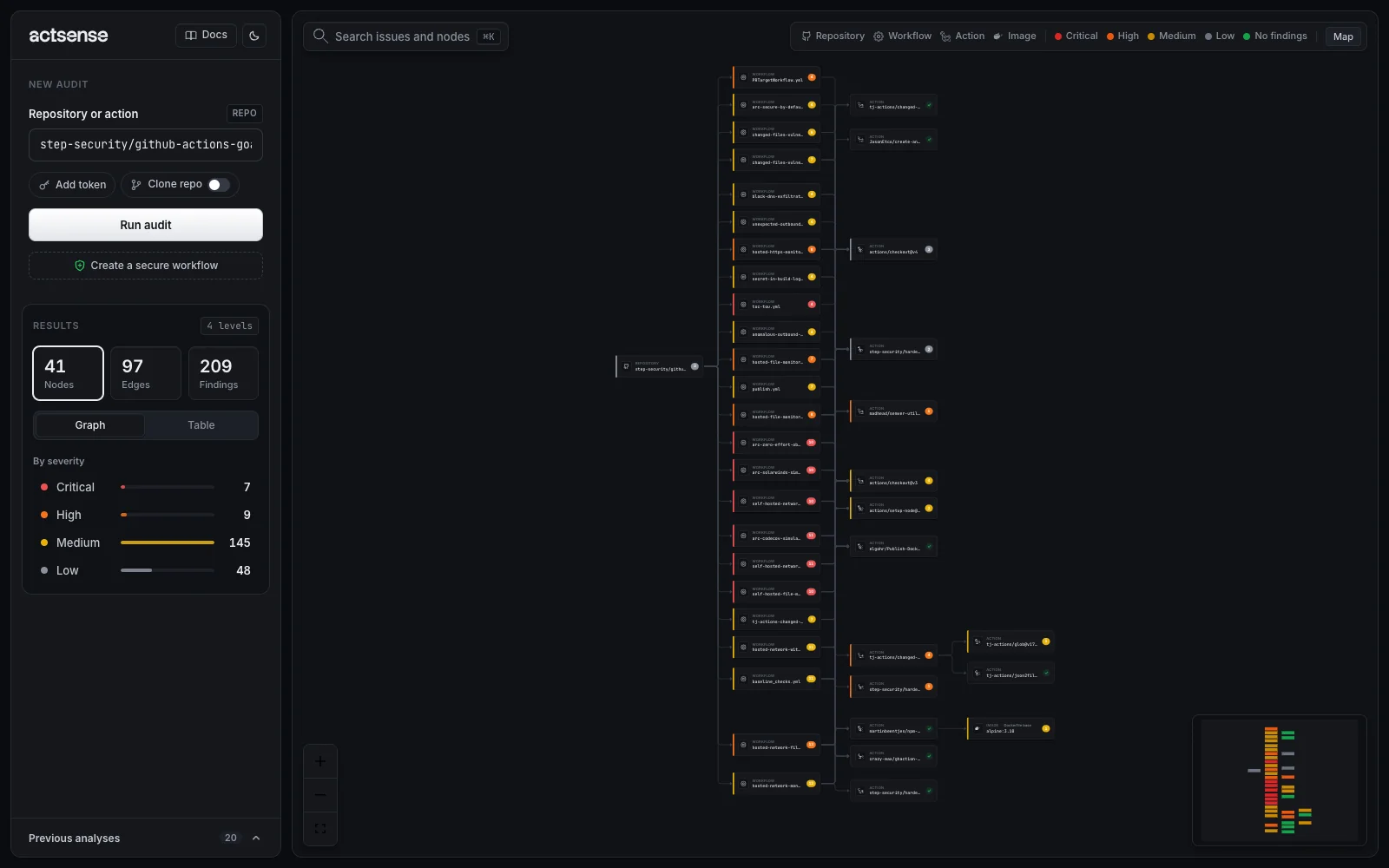The height and width of the screenshot is (868, 1389).
Task: Zoom in with the plus control
Action: [x=320, y=762]
